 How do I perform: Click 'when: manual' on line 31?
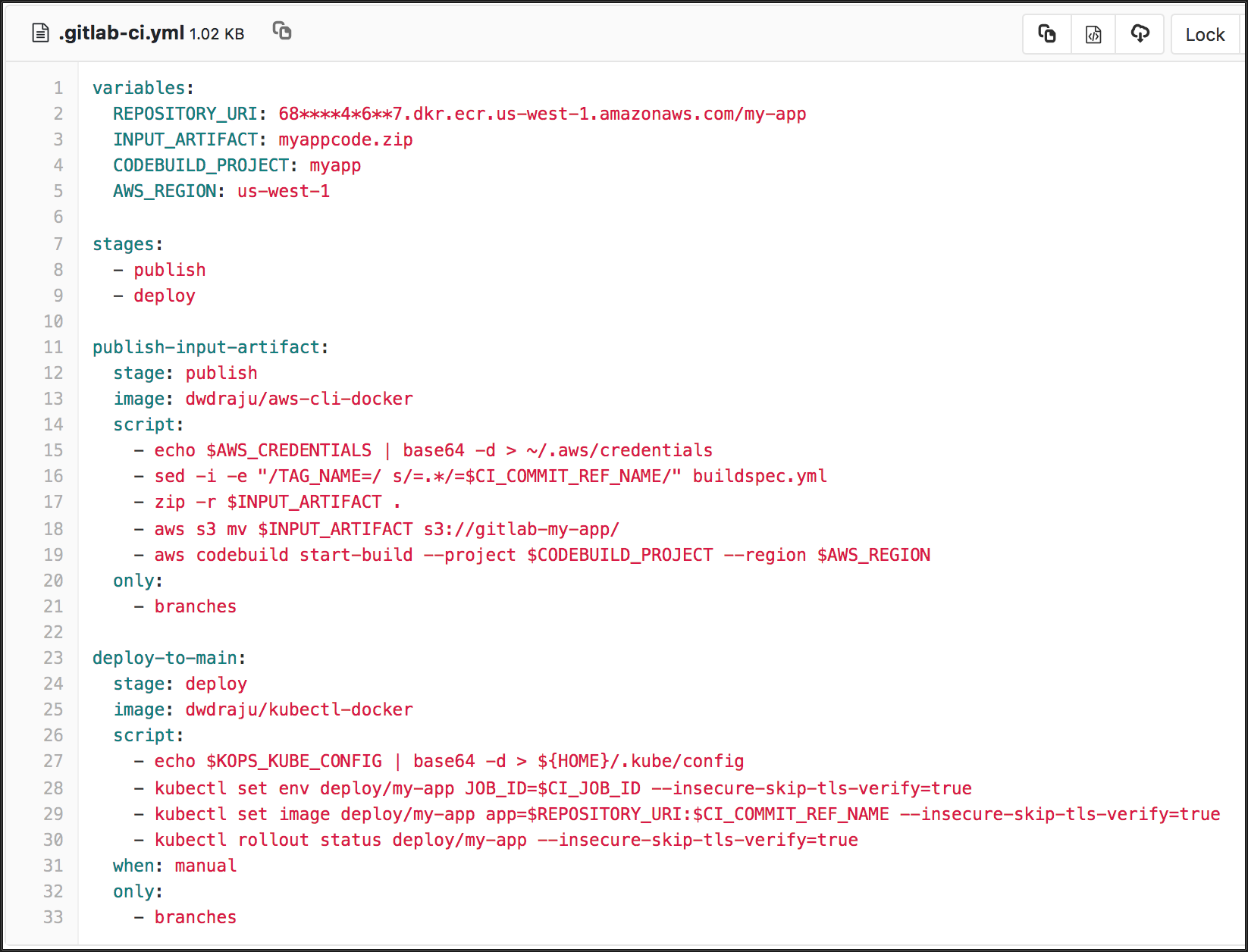[174, 866]
